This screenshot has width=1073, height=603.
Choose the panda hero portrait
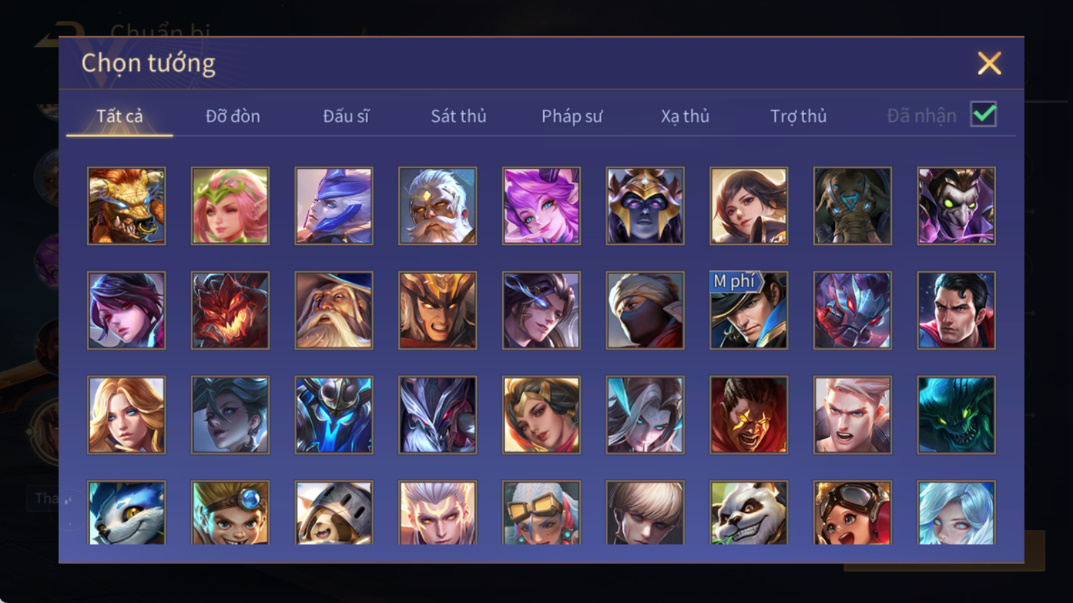pyautogui.click(x=749, y=513)
